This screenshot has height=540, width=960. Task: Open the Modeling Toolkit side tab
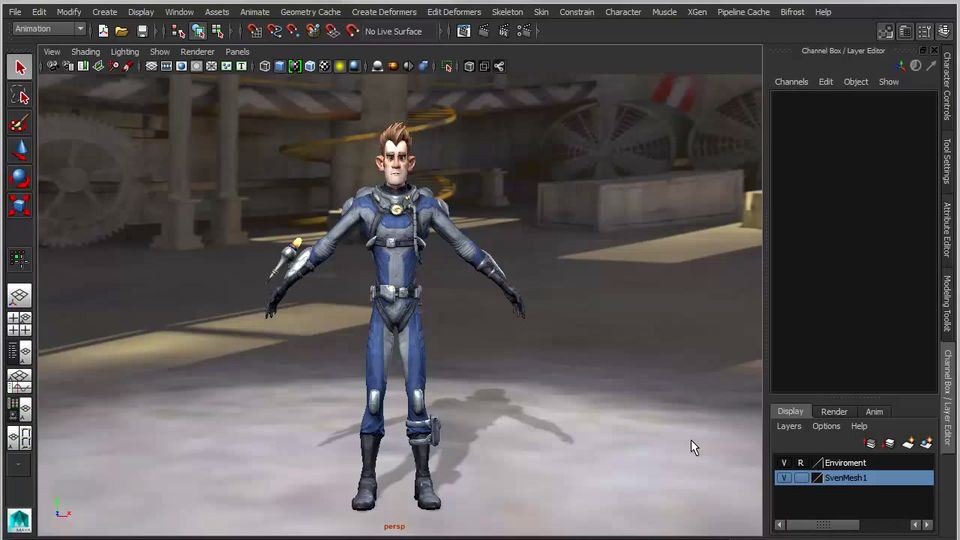click(x=947, y=303)
